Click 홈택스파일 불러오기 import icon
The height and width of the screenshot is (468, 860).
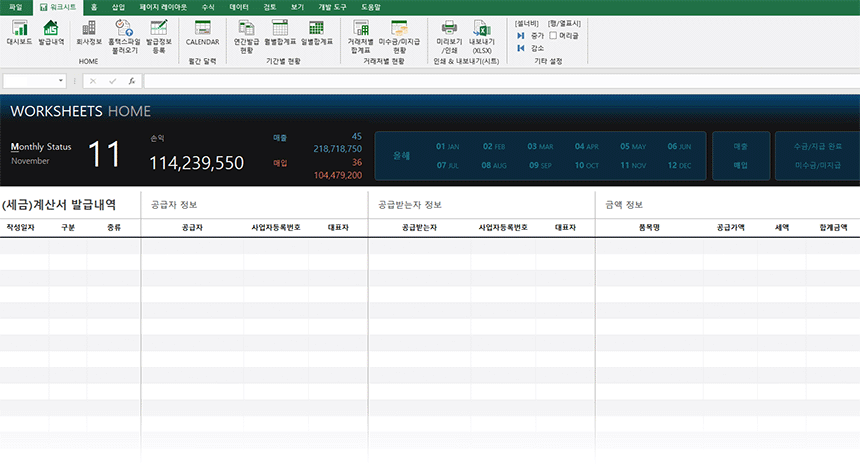pos(124,34)
